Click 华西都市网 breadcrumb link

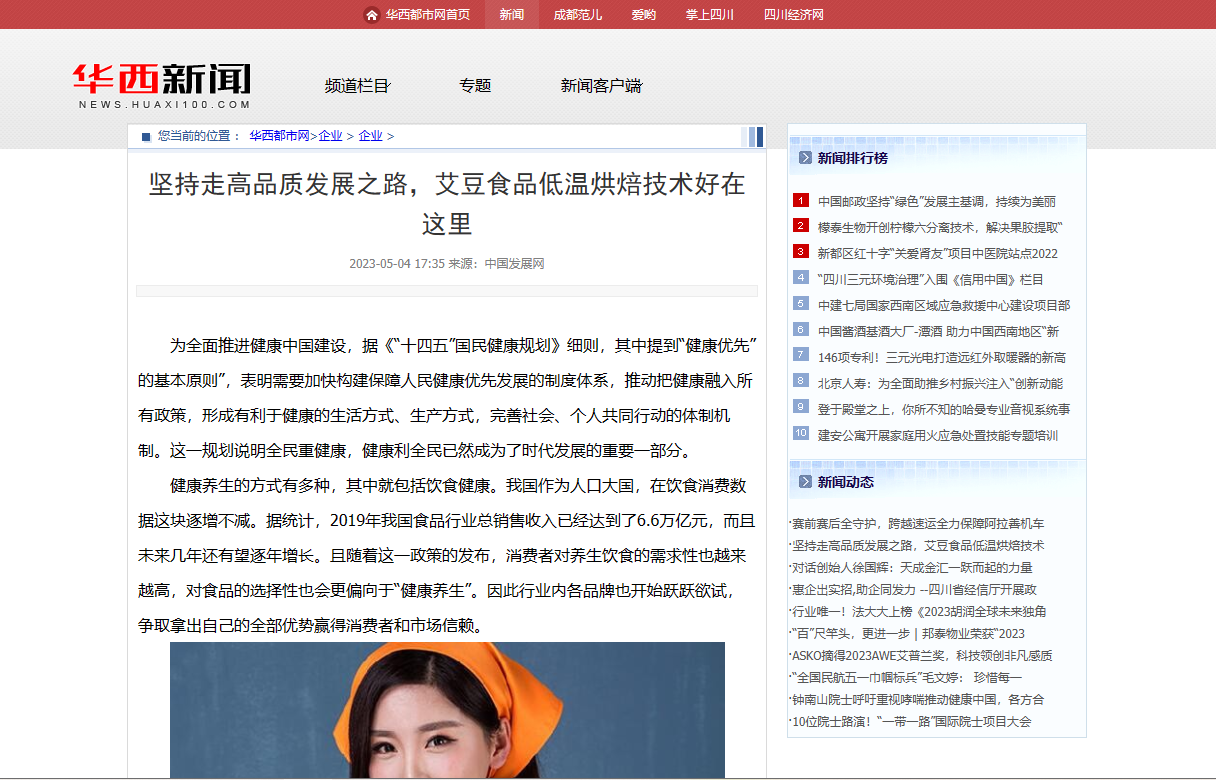point(279,136)
